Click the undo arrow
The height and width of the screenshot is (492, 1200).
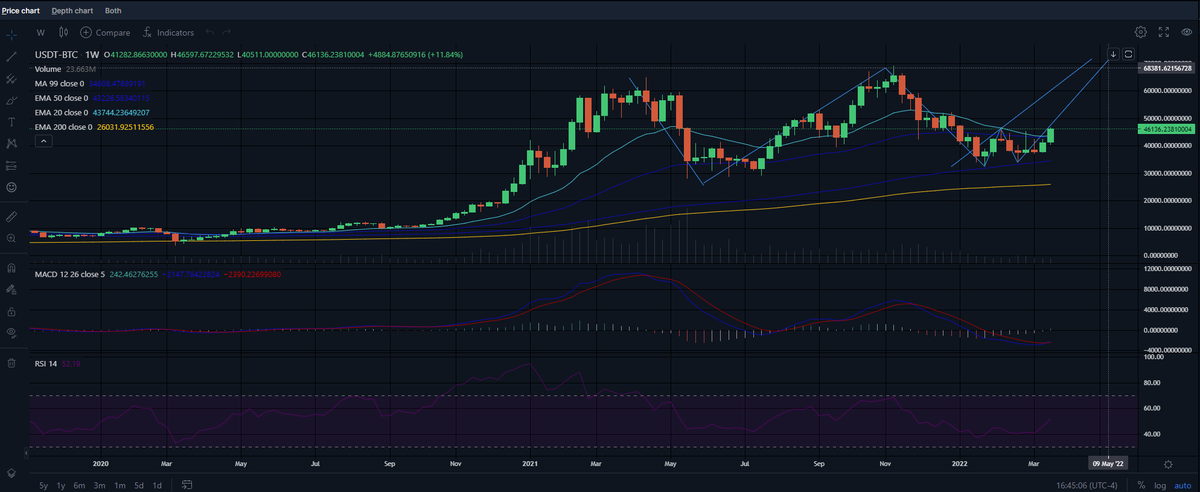211,32
